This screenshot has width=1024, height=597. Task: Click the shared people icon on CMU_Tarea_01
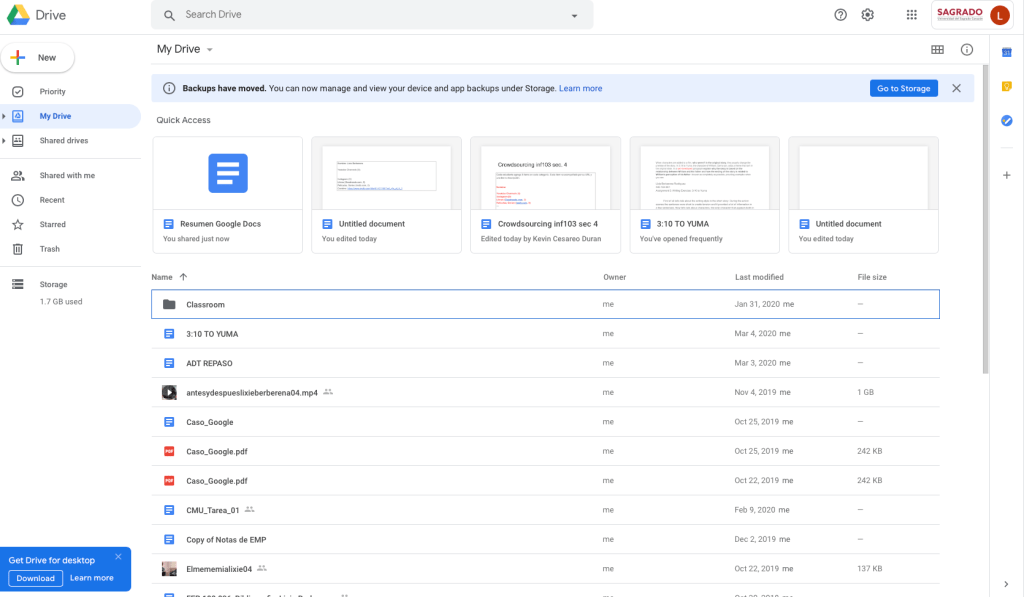click(249, 509)
